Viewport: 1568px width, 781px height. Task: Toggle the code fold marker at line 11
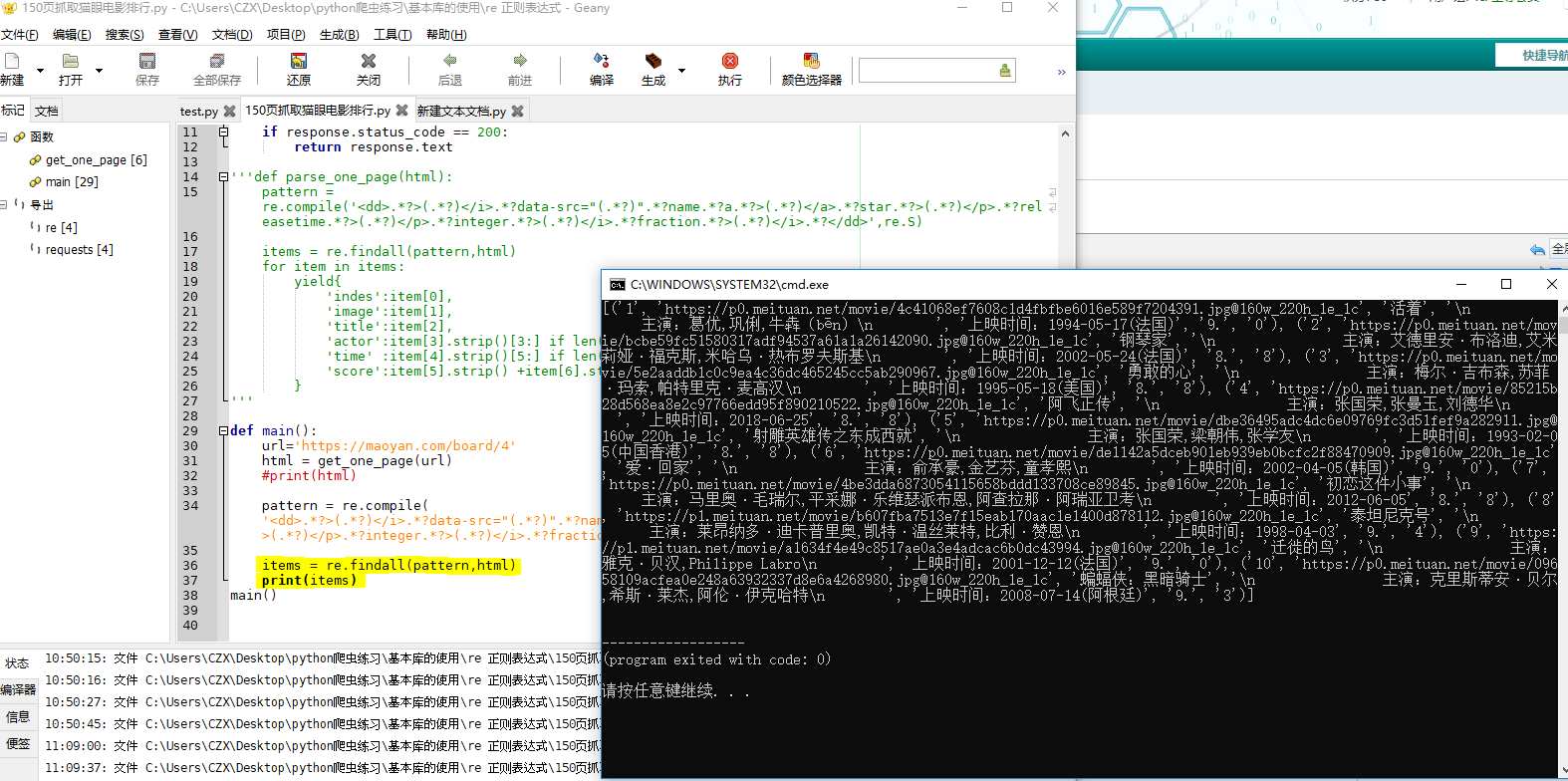pyautogui.click(x=223, y=131)
